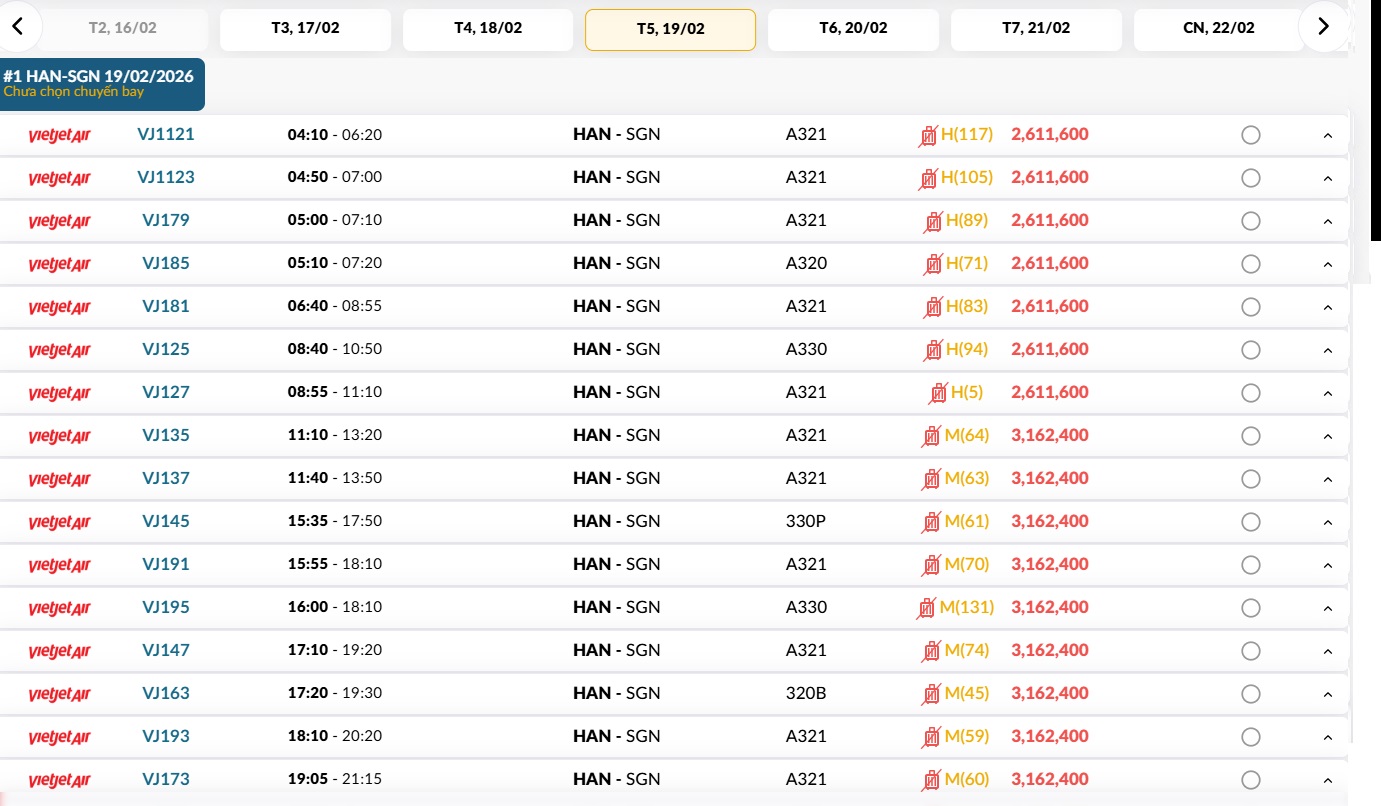The width and height of the screenshot is (1381, 806).
Task: Switch to the T3, 17/02 date tab
Action: pos(305,29)
